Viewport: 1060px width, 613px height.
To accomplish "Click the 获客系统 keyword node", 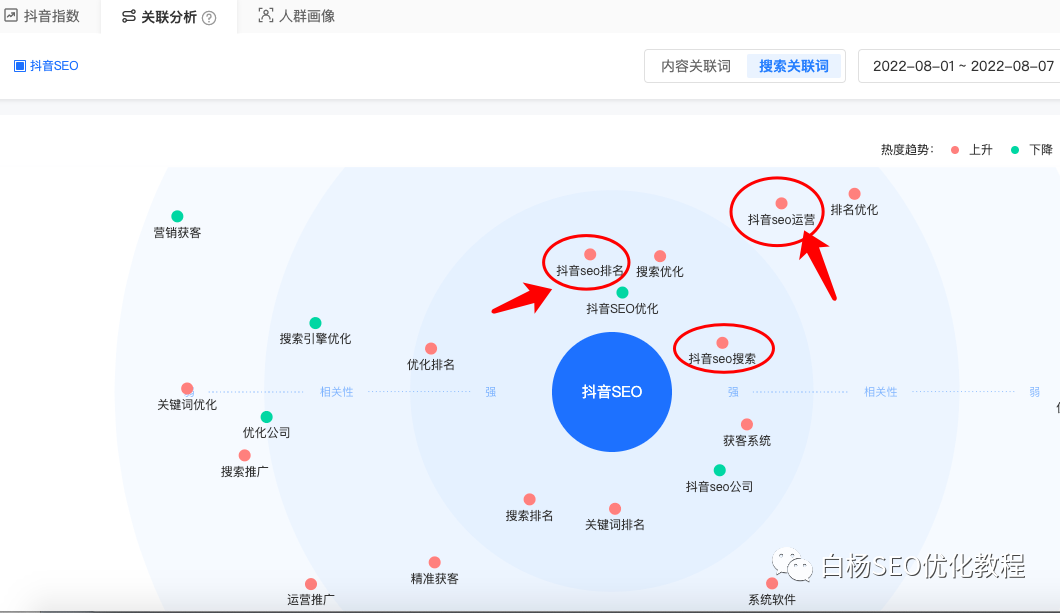I will [747, 425].
